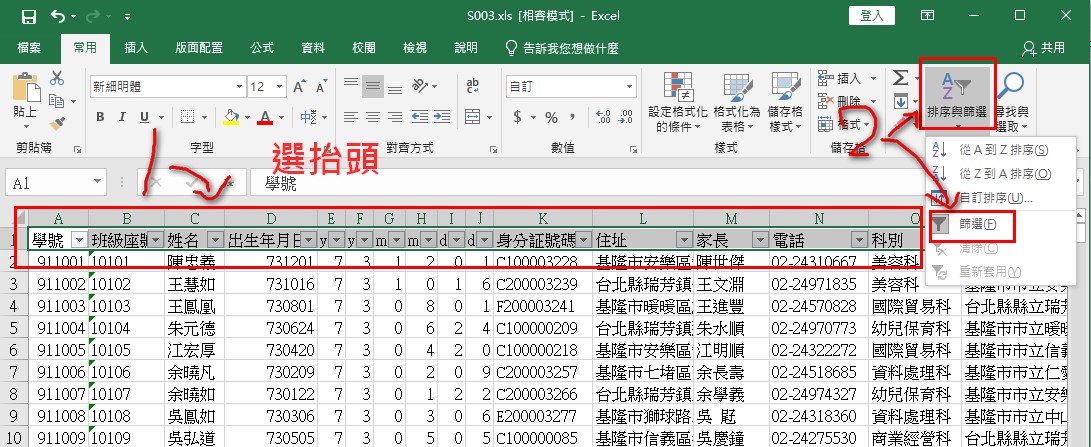Switch to the 版面配置 page layout tab
This screenshot has height=447, width=1091.
coord(199,48)
